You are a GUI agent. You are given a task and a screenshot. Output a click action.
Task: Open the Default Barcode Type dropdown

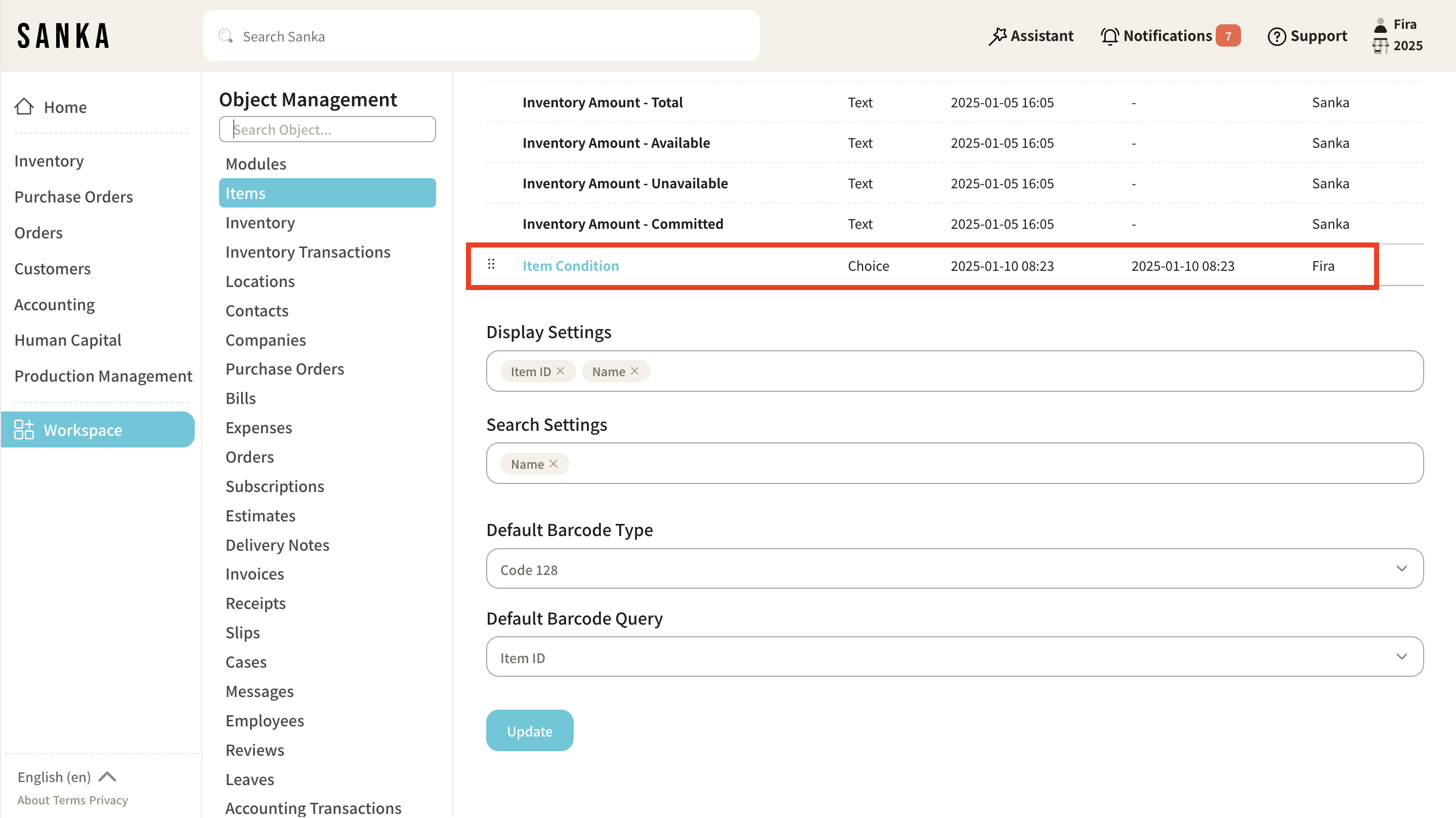coord(954,568)
